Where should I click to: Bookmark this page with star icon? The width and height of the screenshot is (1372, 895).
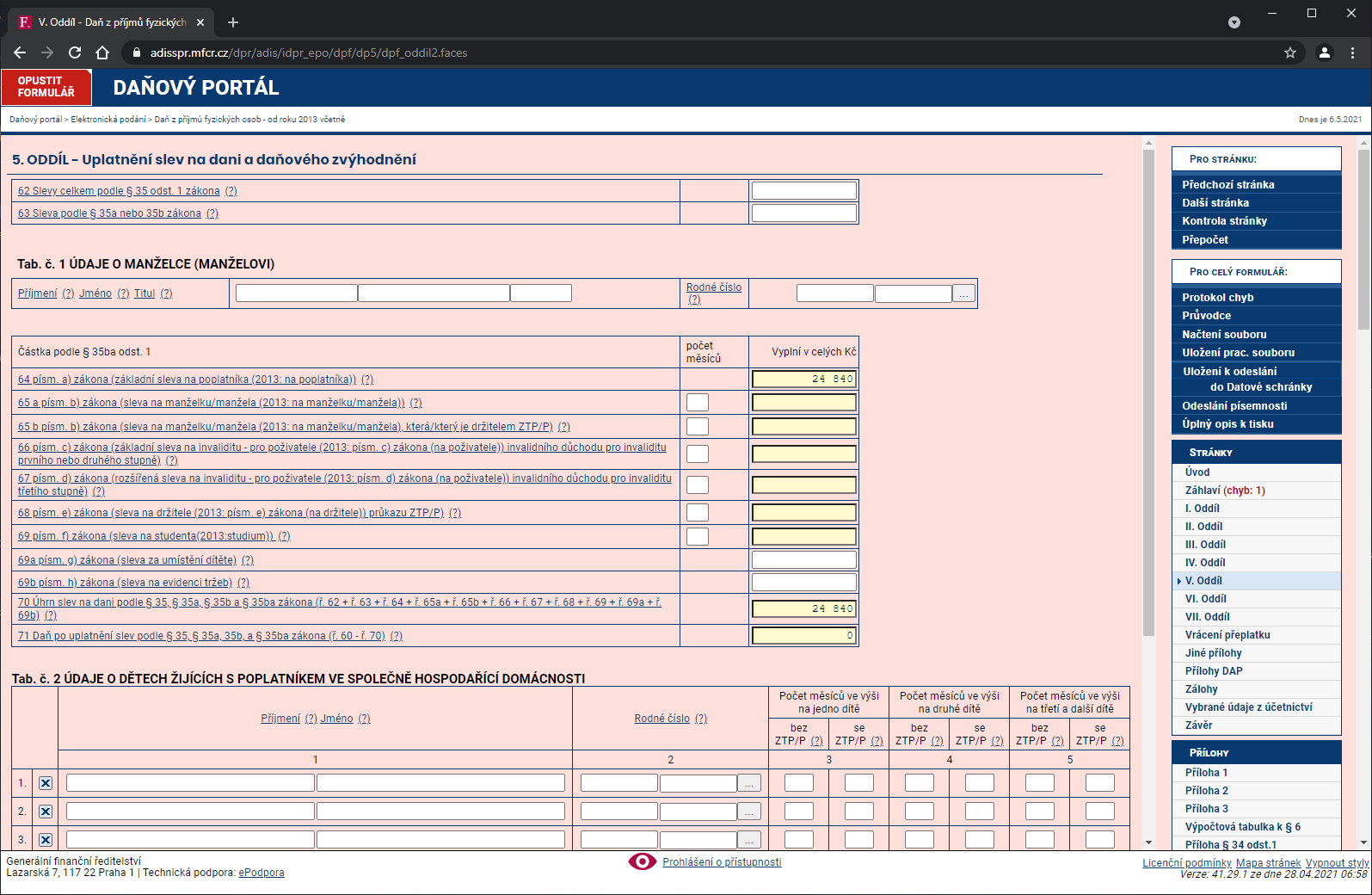(1289, 52)
